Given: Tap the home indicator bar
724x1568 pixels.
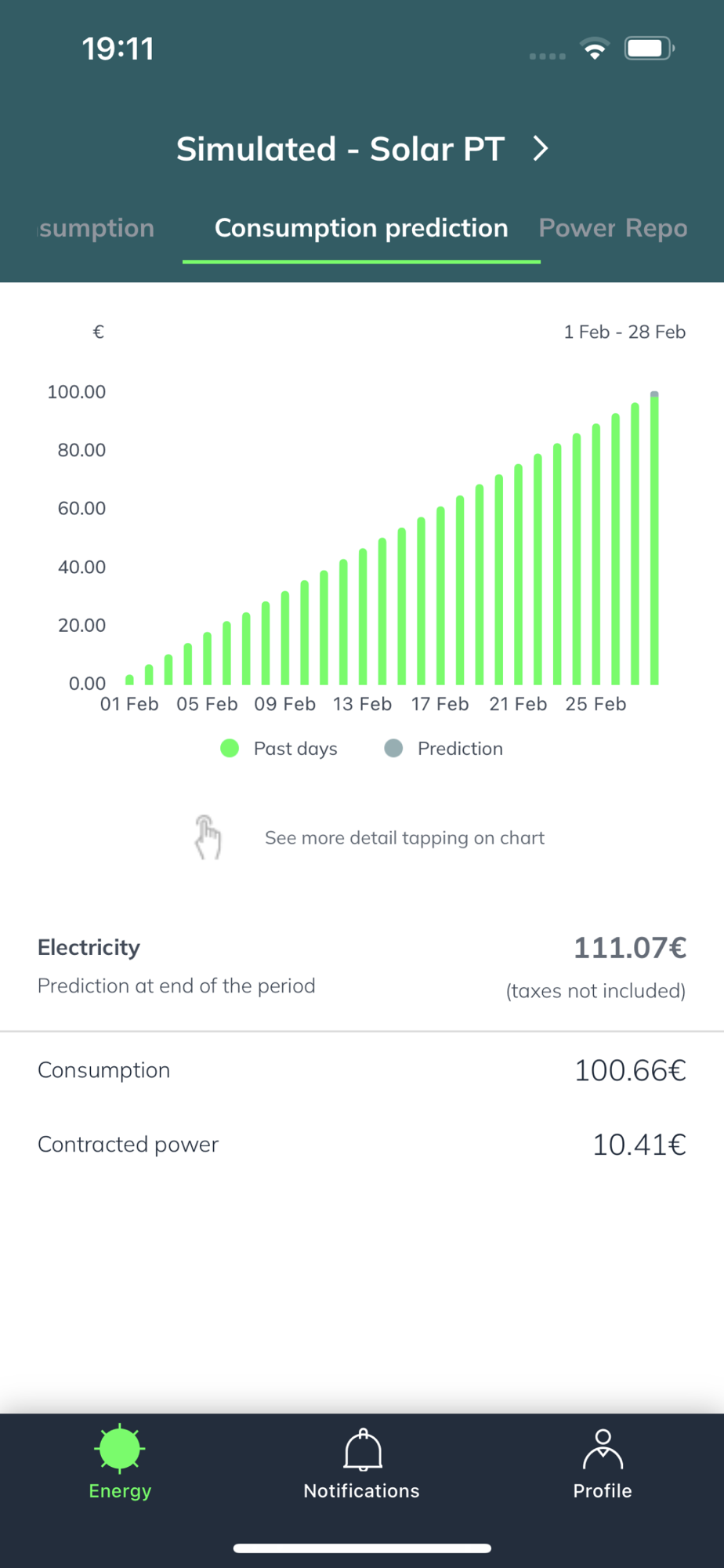Looking at the screenshot, I should point(362,1548).
